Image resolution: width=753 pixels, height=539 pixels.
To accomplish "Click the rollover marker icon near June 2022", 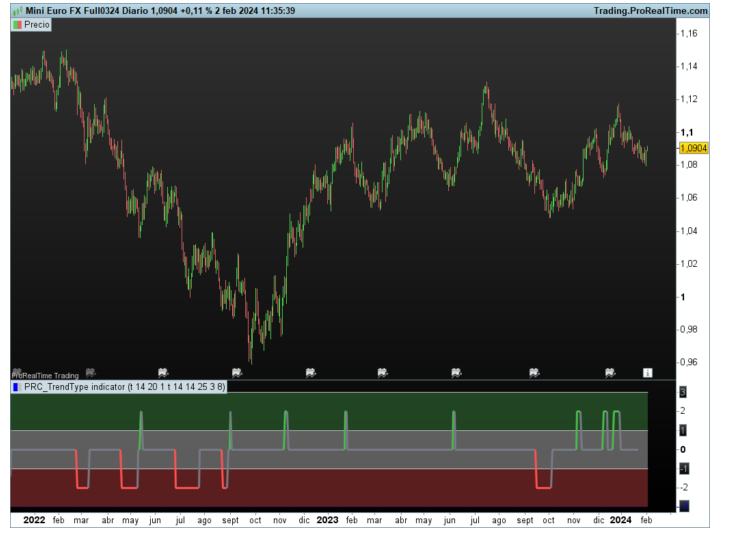I will 163,372.
